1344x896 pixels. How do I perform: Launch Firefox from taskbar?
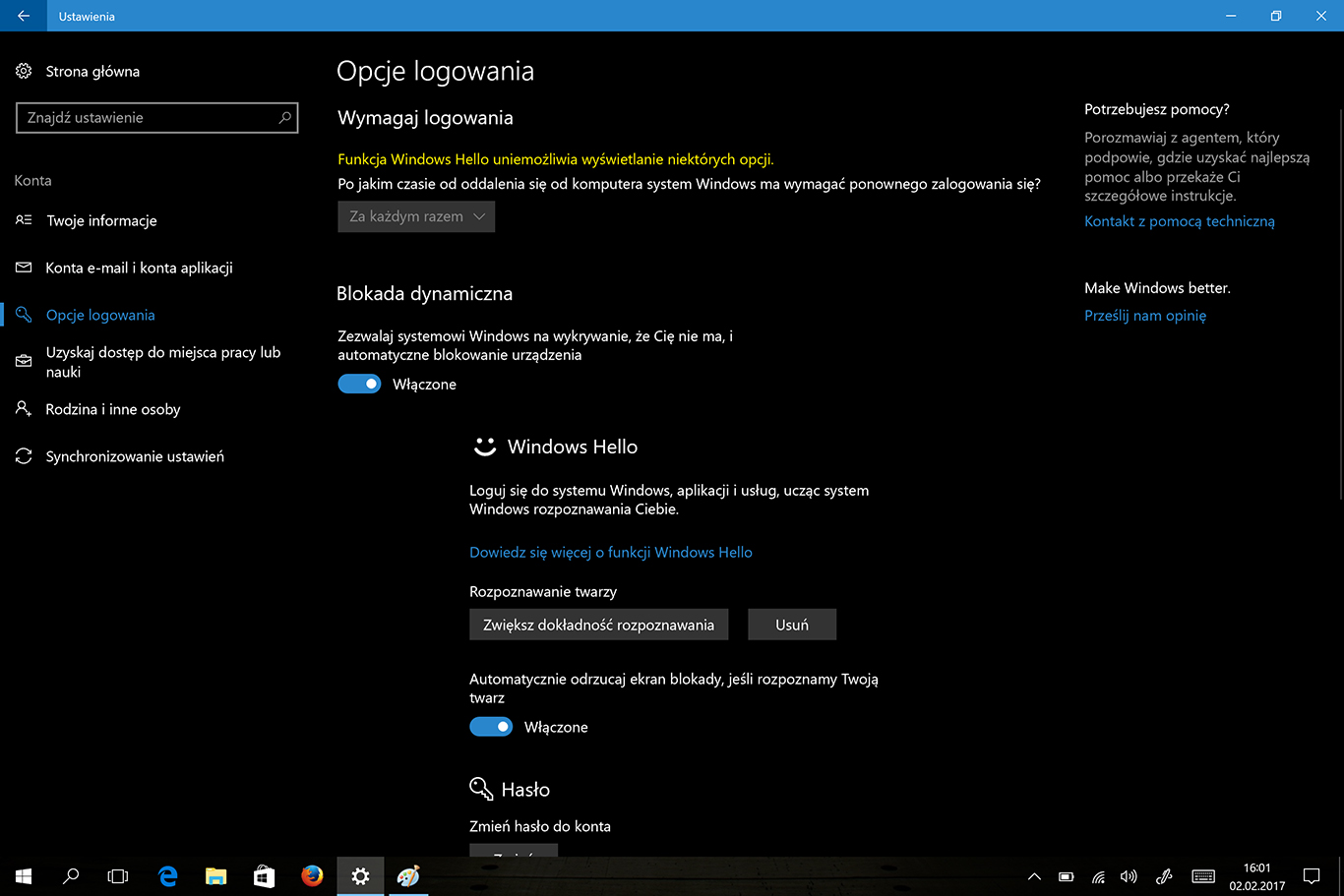[x=312, y=875]
